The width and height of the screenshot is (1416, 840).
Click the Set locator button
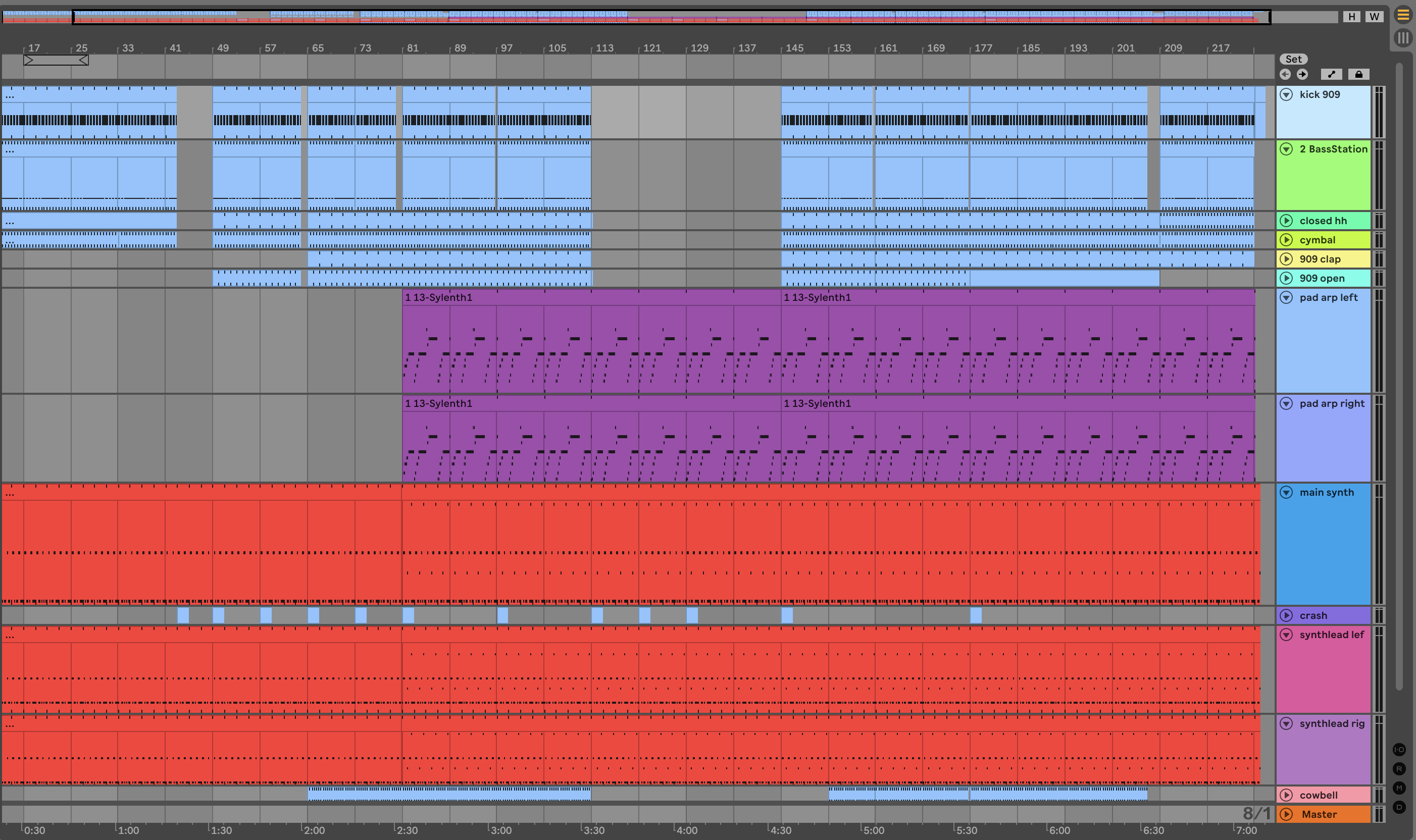click(x=1293, y=59)
